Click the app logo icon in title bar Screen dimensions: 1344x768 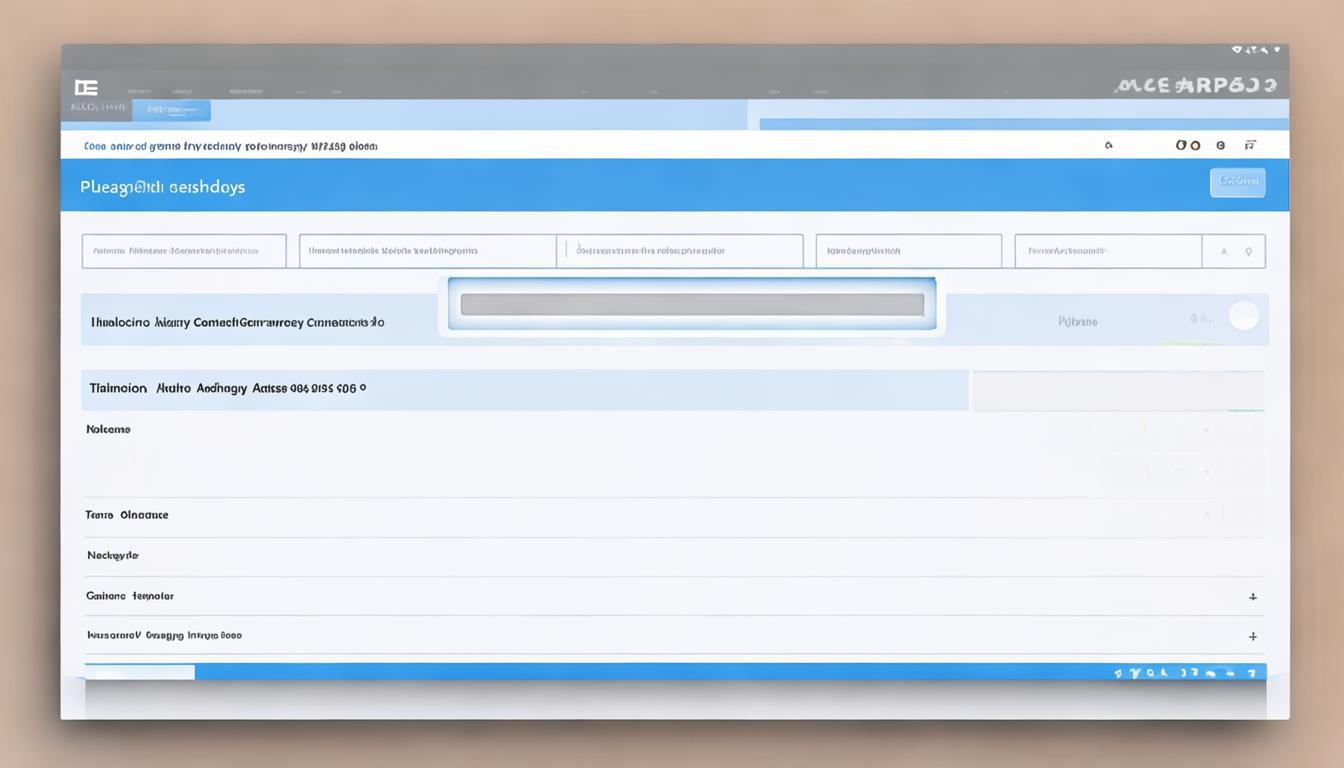click(x=86, y=88)
